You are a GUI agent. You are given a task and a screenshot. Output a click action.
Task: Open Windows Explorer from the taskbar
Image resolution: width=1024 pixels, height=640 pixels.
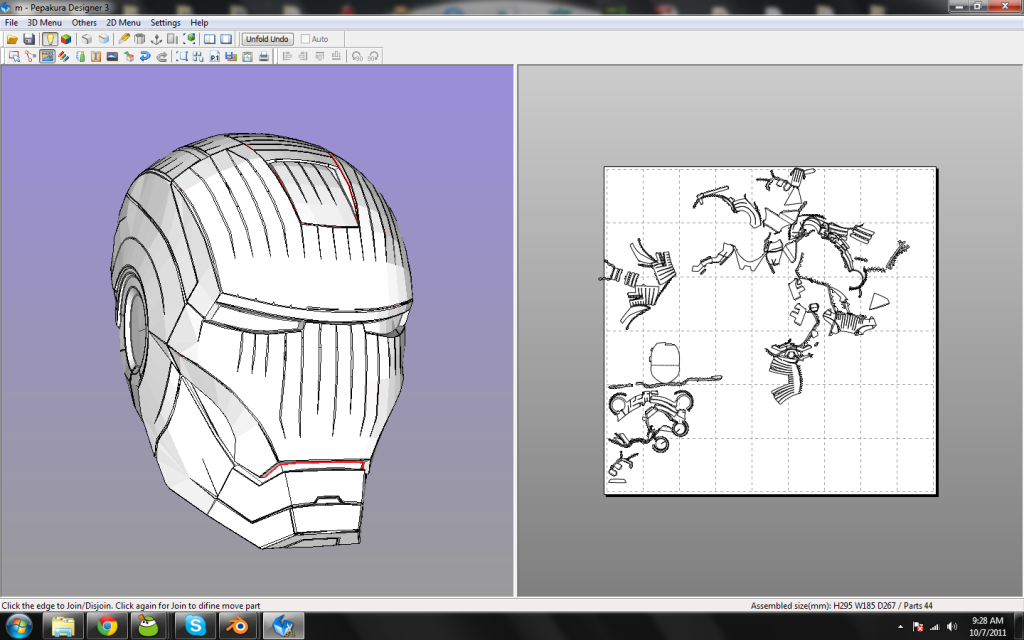coord(63,626)
